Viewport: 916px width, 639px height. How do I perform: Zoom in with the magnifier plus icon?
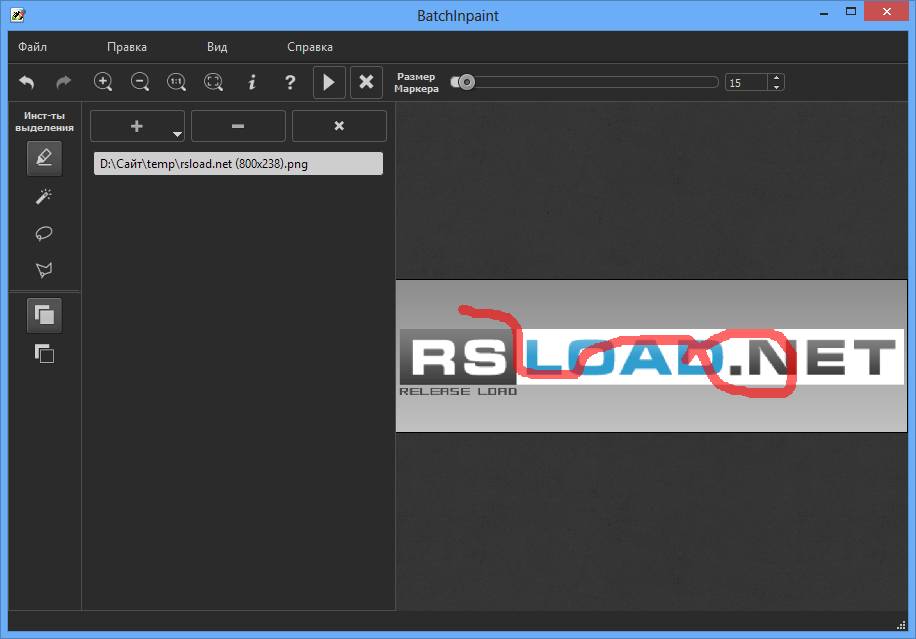[x=103, y=82]
